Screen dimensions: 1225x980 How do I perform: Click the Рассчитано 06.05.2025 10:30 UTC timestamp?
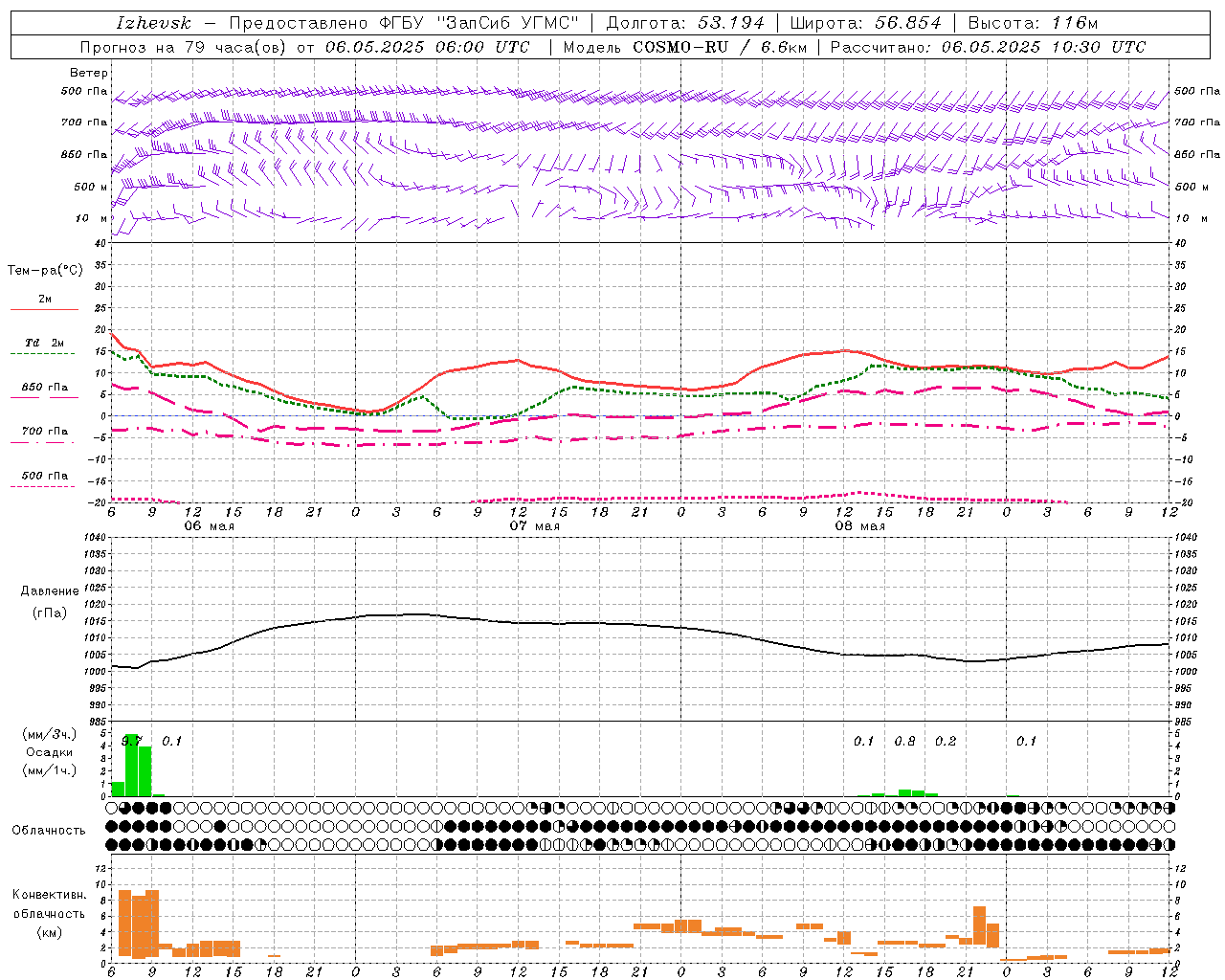coord(987,47)
